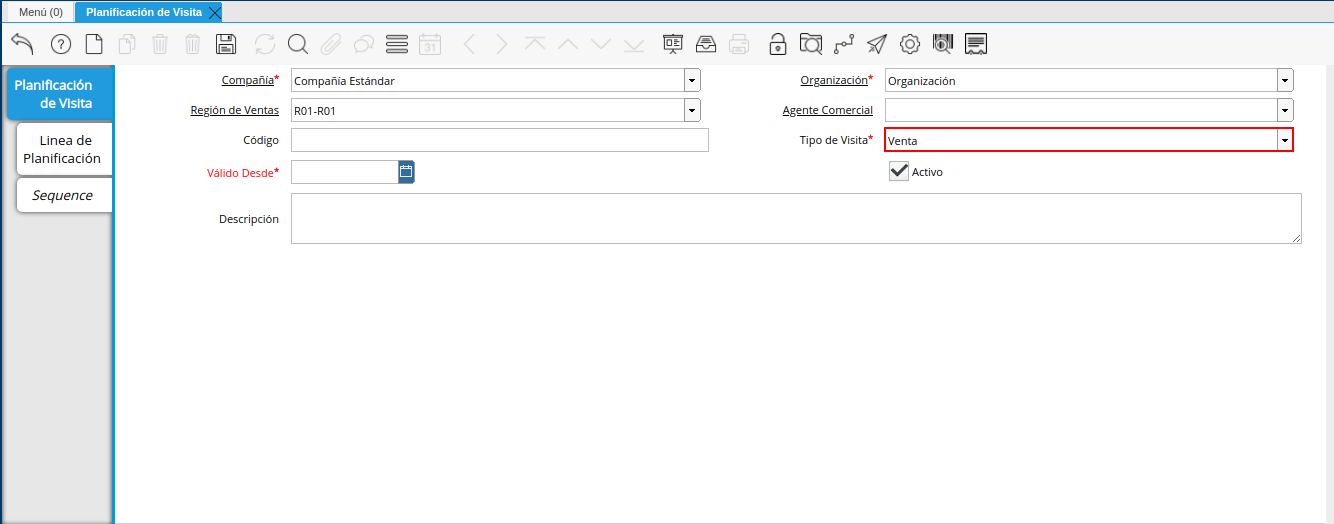Go to next record down chevron
This screenshot has width=1334, height=524.
601,44
